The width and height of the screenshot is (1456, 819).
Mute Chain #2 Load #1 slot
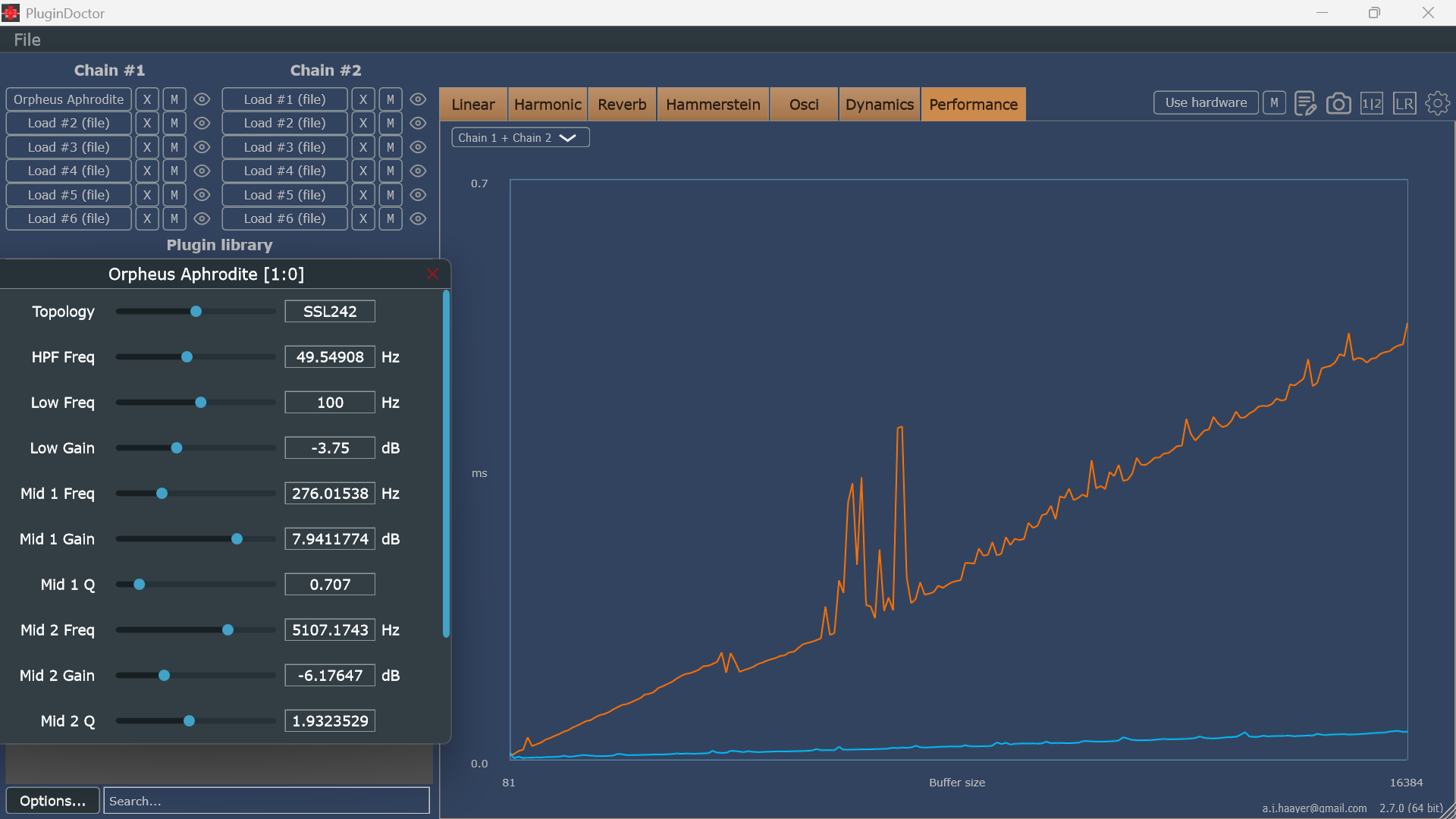point(391,99)
